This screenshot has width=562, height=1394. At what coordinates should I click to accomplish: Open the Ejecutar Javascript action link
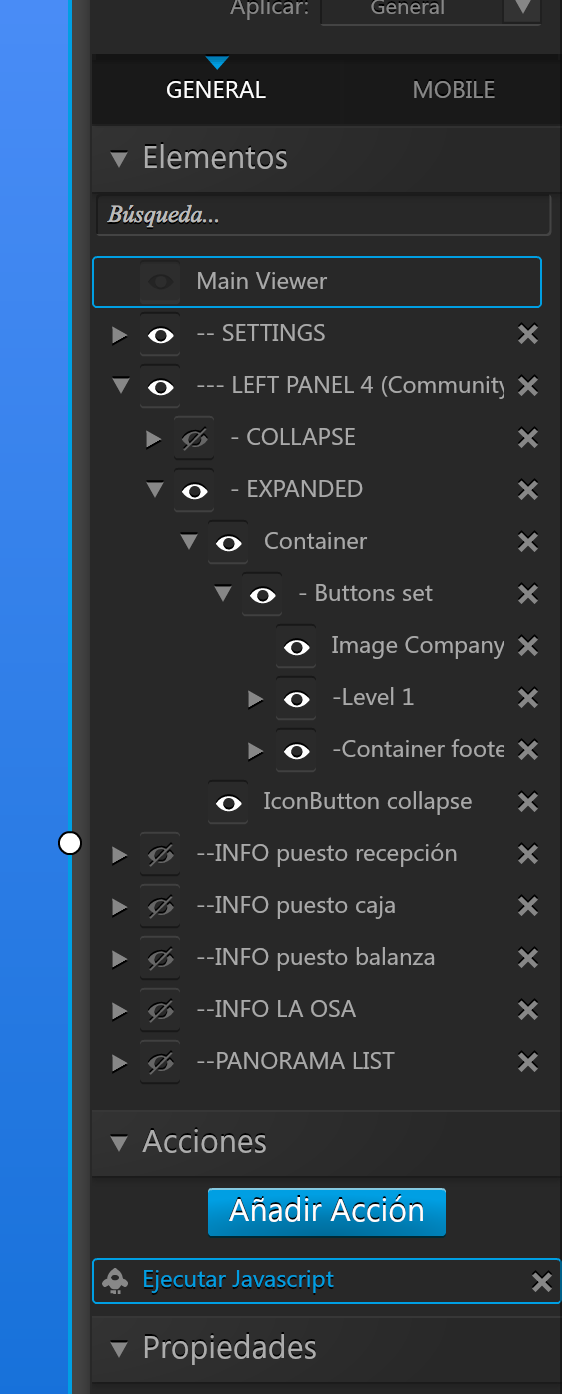click(238, 1280)
